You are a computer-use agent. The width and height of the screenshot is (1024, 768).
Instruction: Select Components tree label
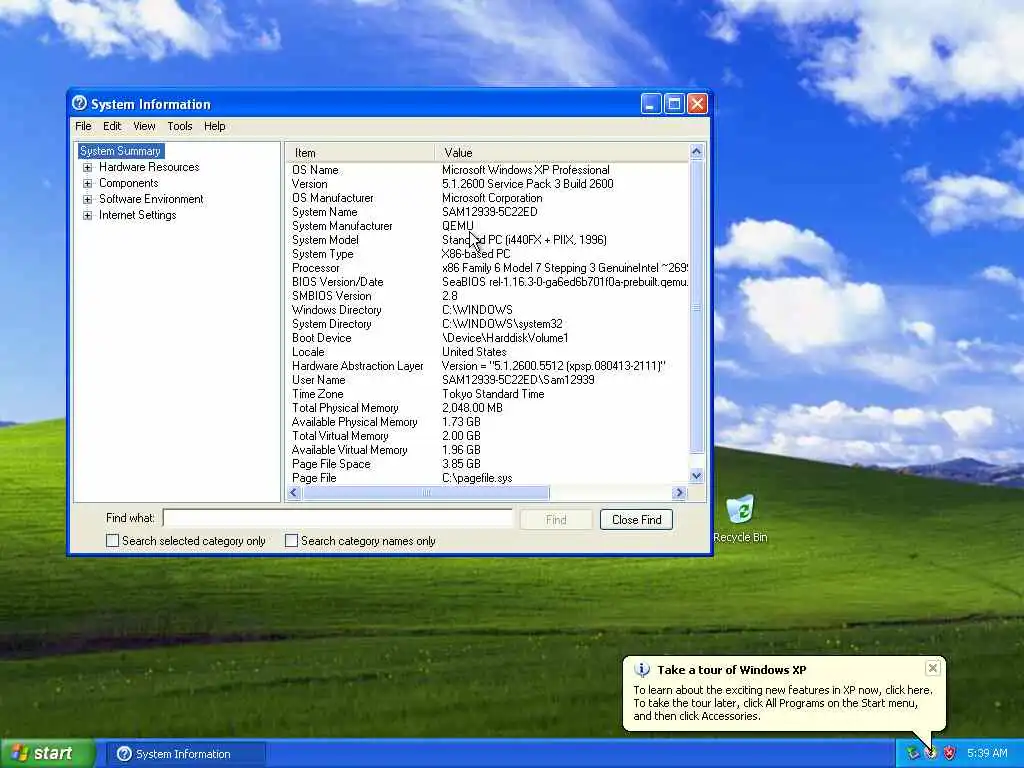tap(129, 184)
